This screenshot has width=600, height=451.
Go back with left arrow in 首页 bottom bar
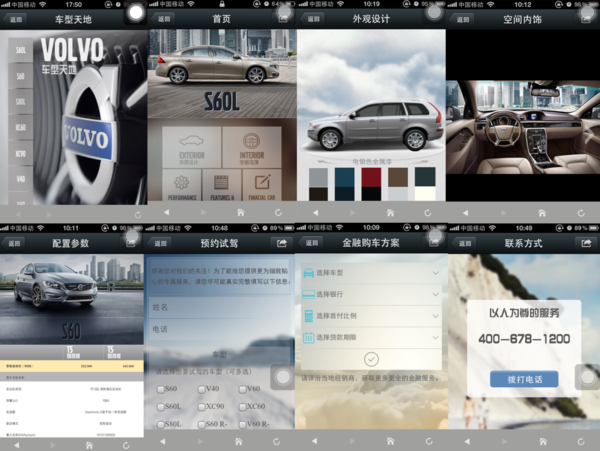pyautogui.click(x=166, y=212)
